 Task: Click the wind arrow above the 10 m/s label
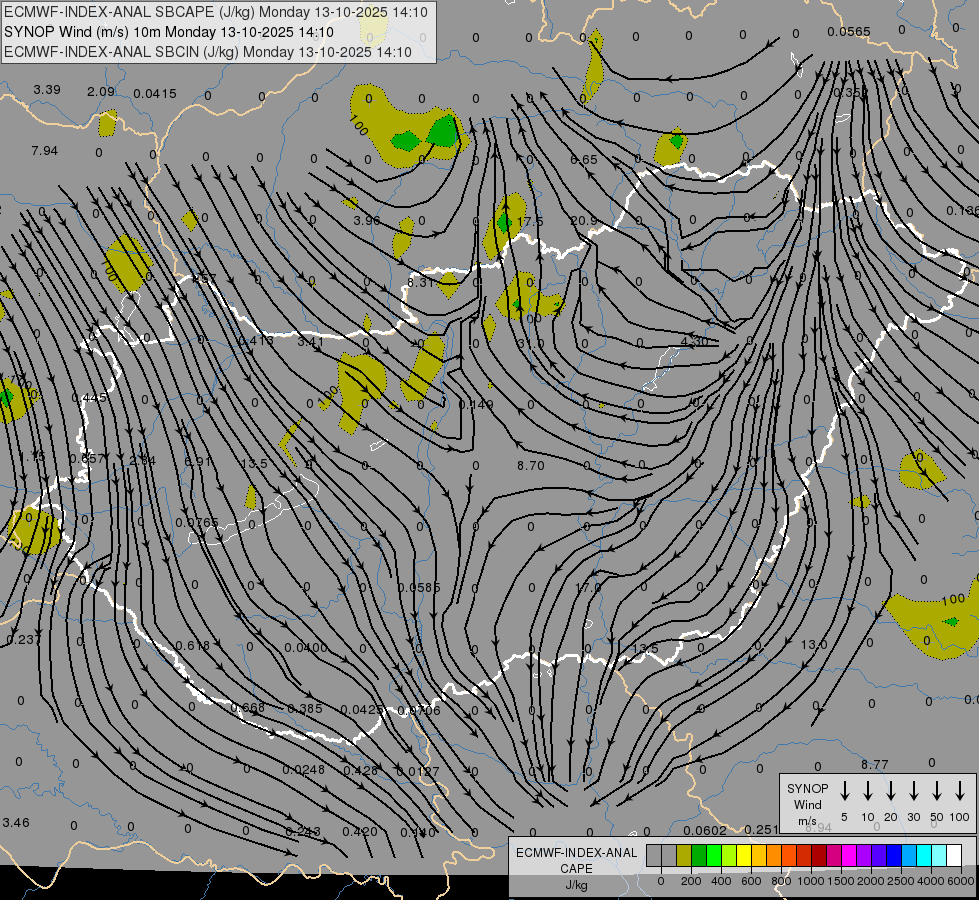(x=868, y=790)
